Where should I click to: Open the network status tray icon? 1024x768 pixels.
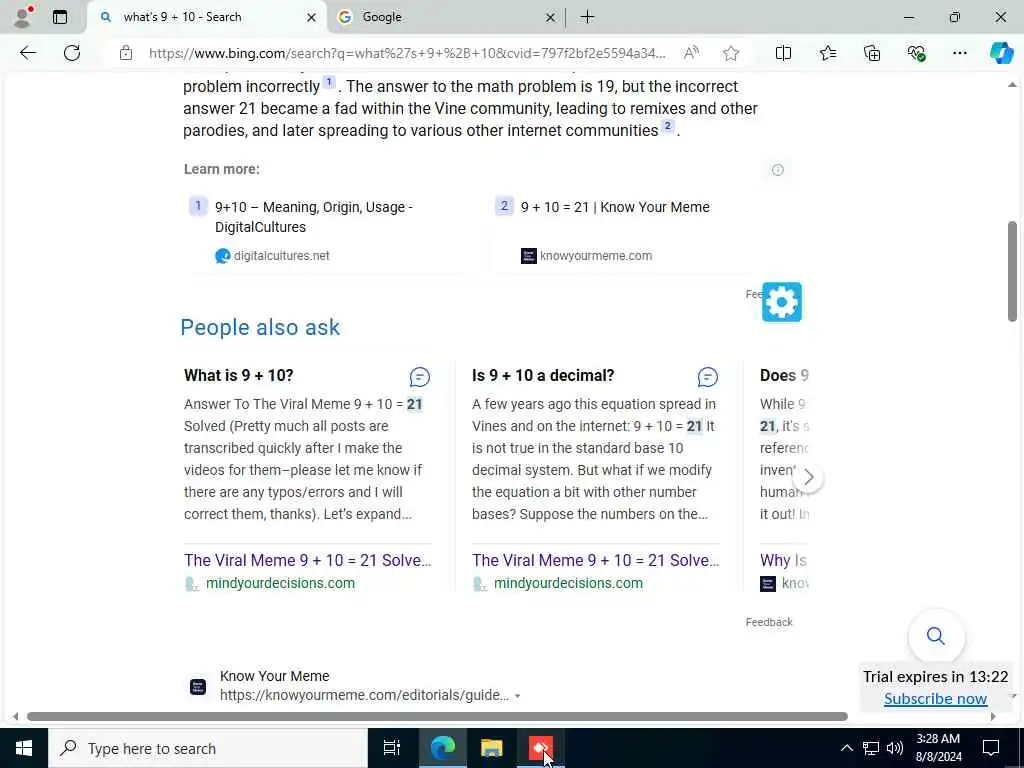[871, 748]
